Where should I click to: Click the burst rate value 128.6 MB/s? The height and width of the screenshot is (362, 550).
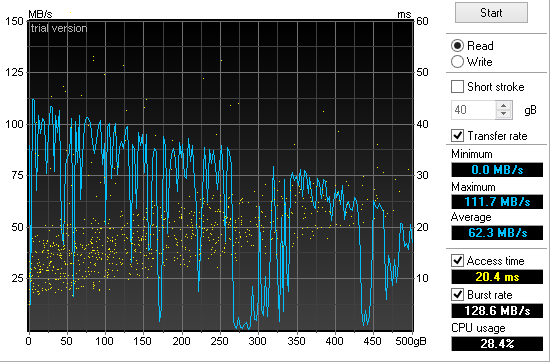(497, 311)
